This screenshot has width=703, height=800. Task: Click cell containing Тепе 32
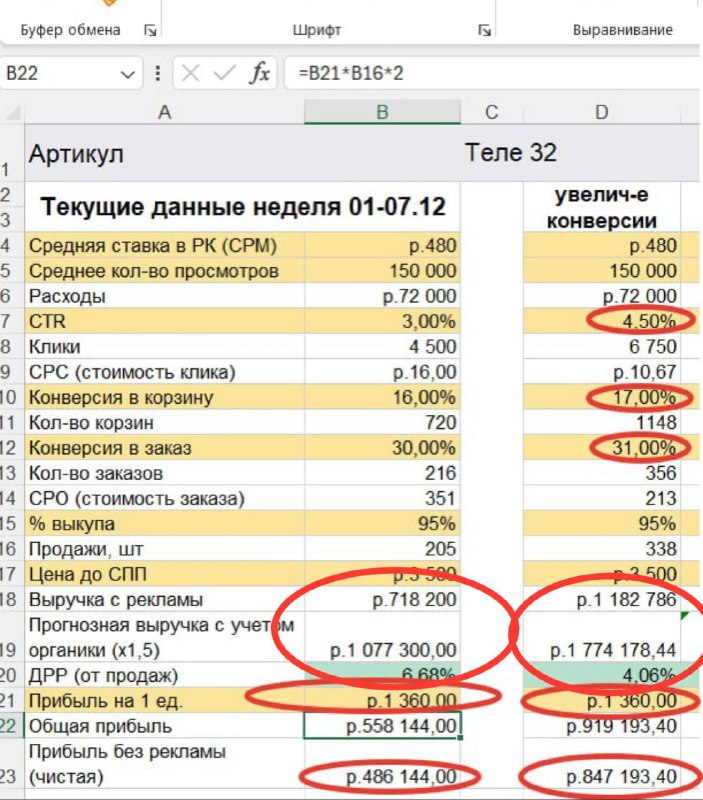tap(510, 154)
